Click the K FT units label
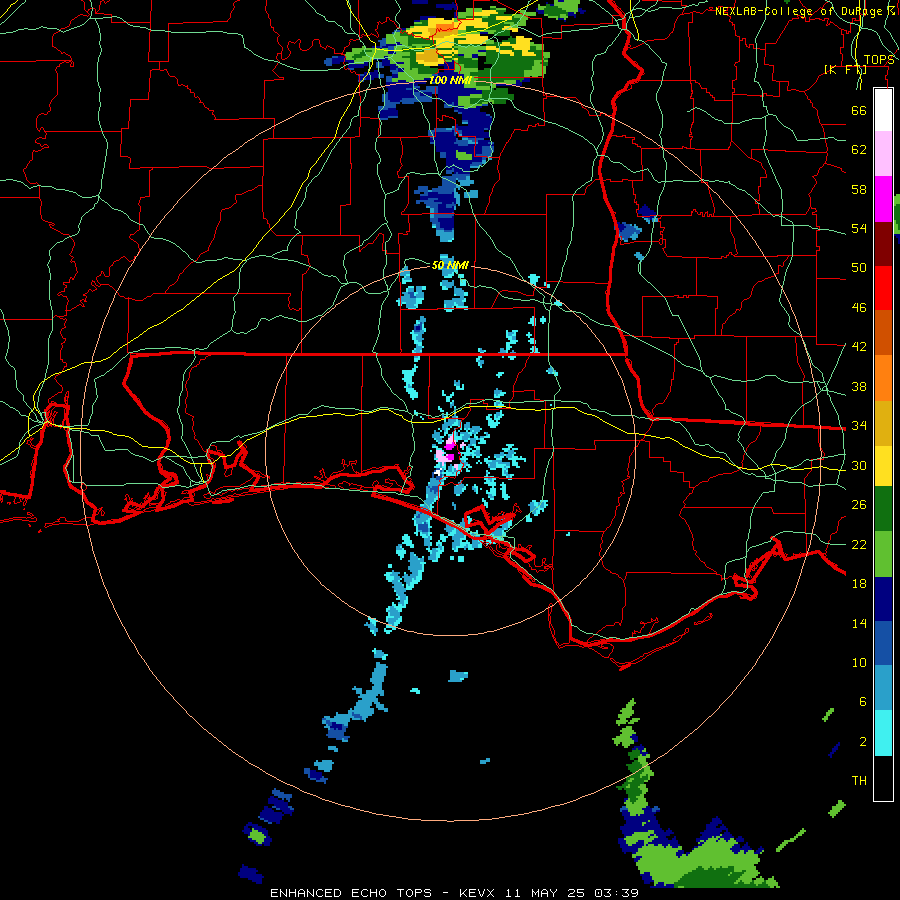Viewport: 900px width, 900px height. tap(845, 70)
